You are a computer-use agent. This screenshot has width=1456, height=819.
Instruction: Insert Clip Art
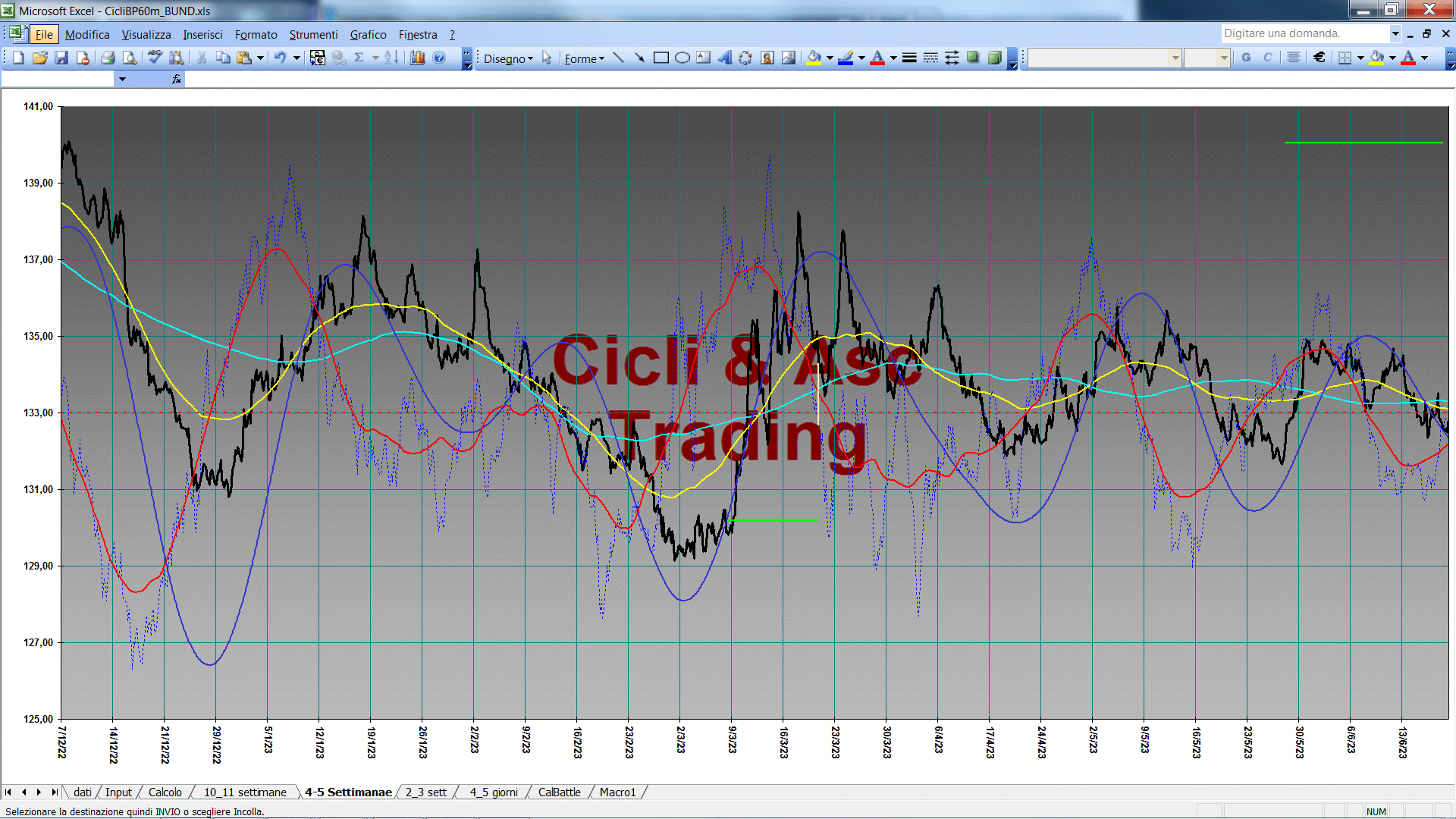[x=767, y=58]
